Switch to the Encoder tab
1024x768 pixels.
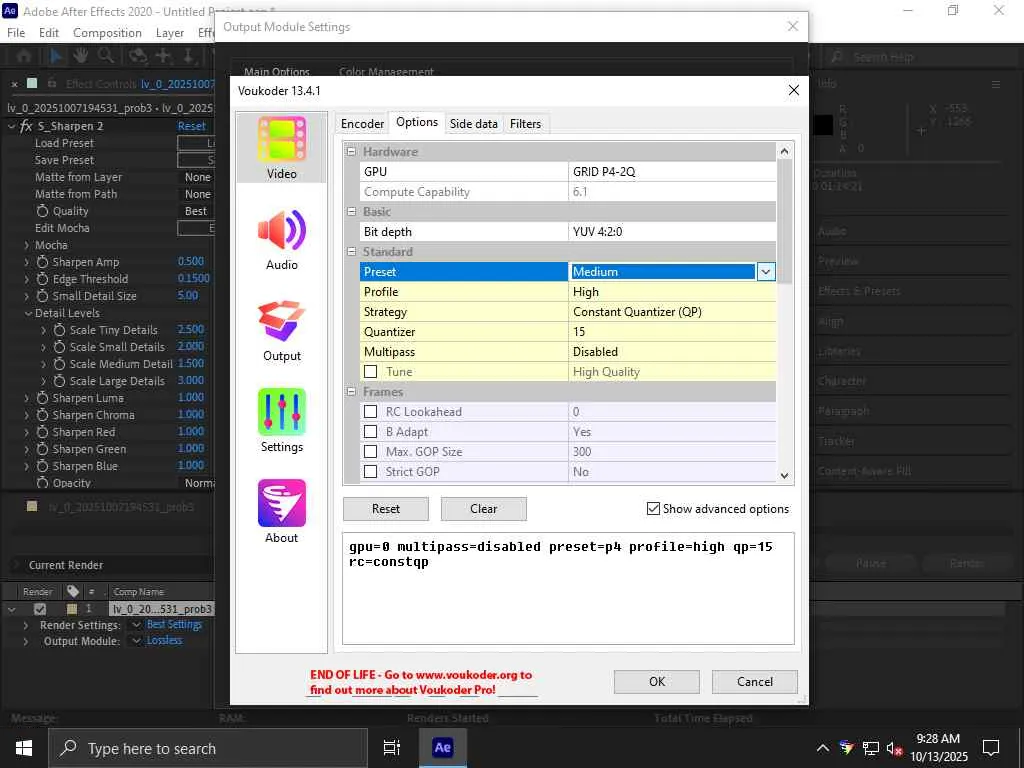(x=362, y=123)
